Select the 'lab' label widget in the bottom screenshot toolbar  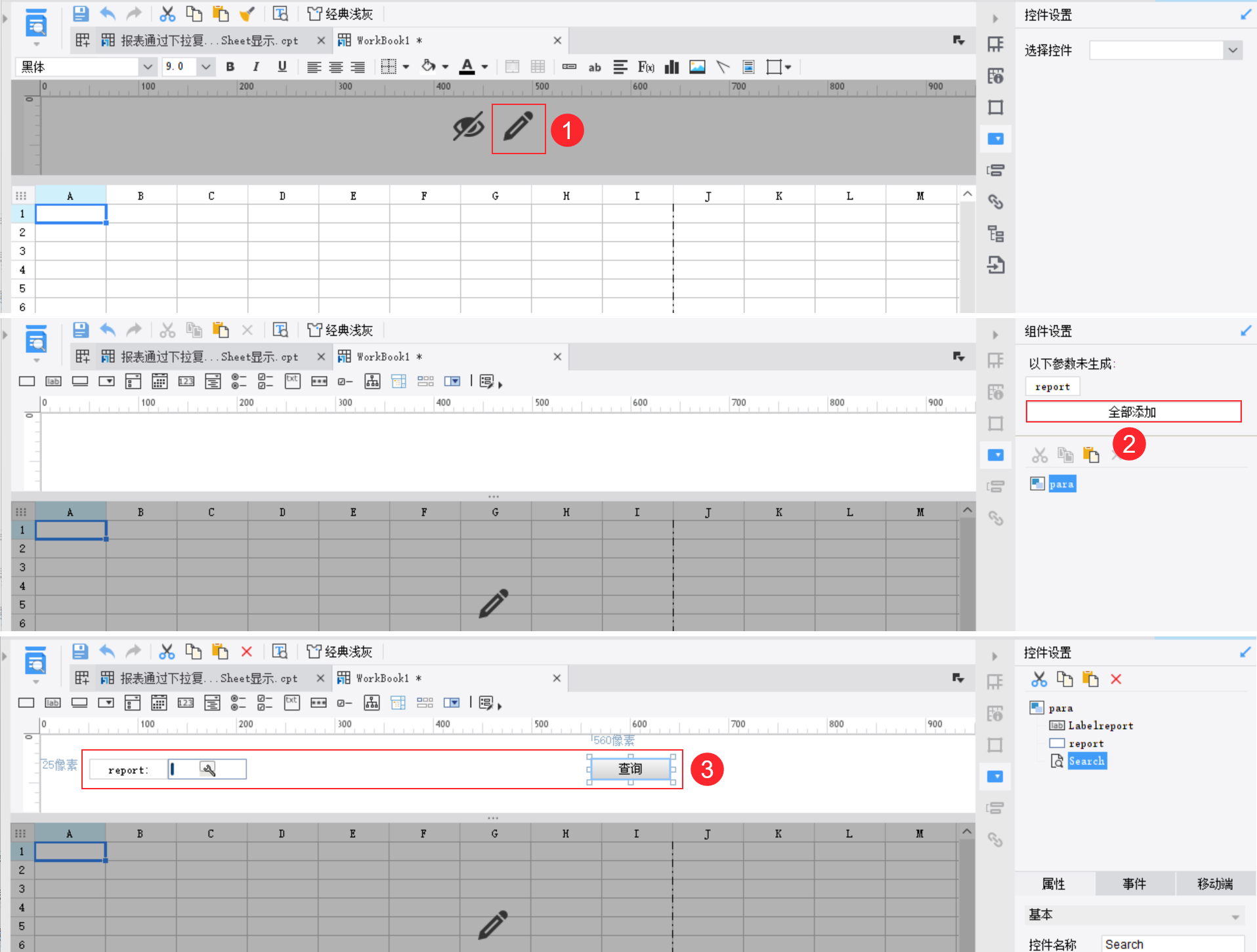(53, 703)
